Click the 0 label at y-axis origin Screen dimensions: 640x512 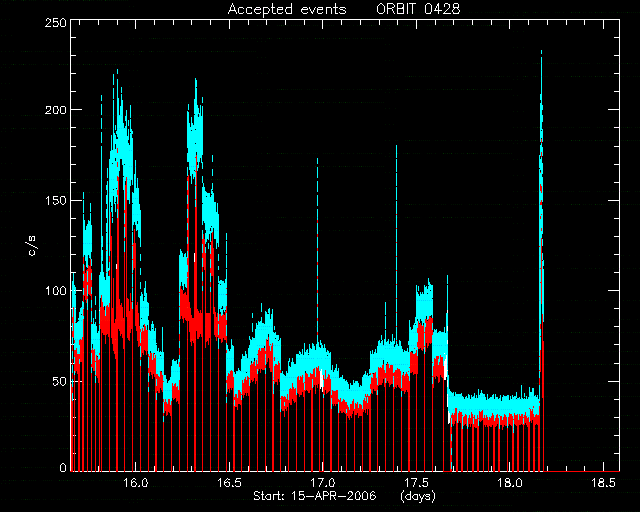63,467
